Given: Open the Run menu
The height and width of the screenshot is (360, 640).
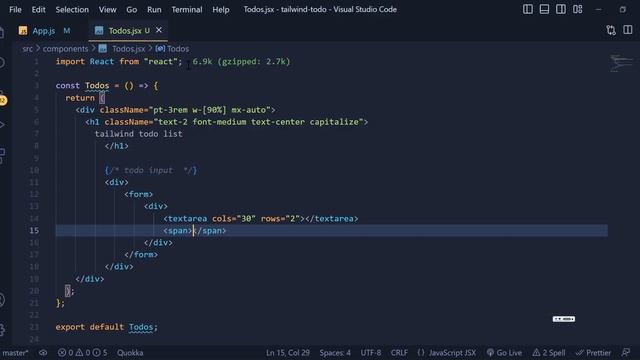Looking at the screenshot, I should (154, 9).
